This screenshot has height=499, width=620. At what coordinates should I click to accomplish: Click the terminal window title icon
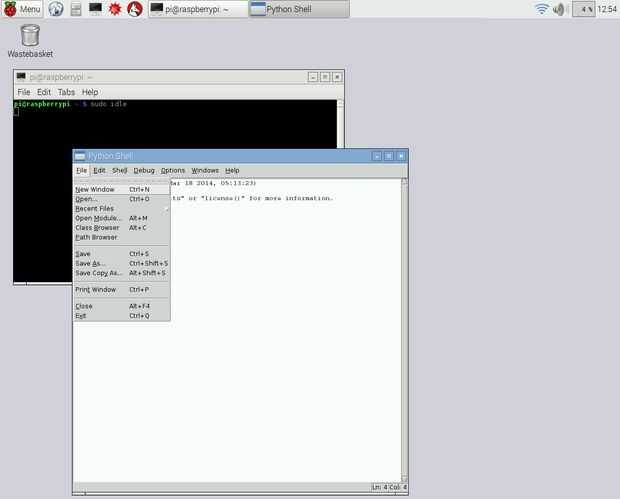21,76
